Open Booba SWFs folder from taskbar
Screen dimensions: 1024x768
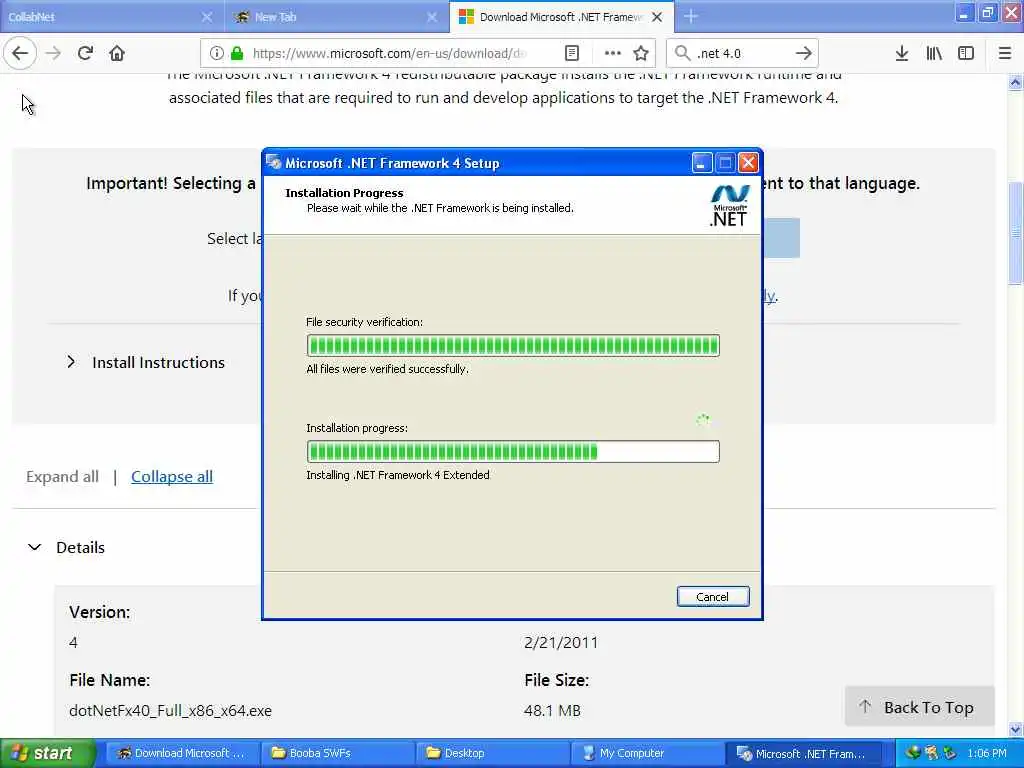pos(337,753)
